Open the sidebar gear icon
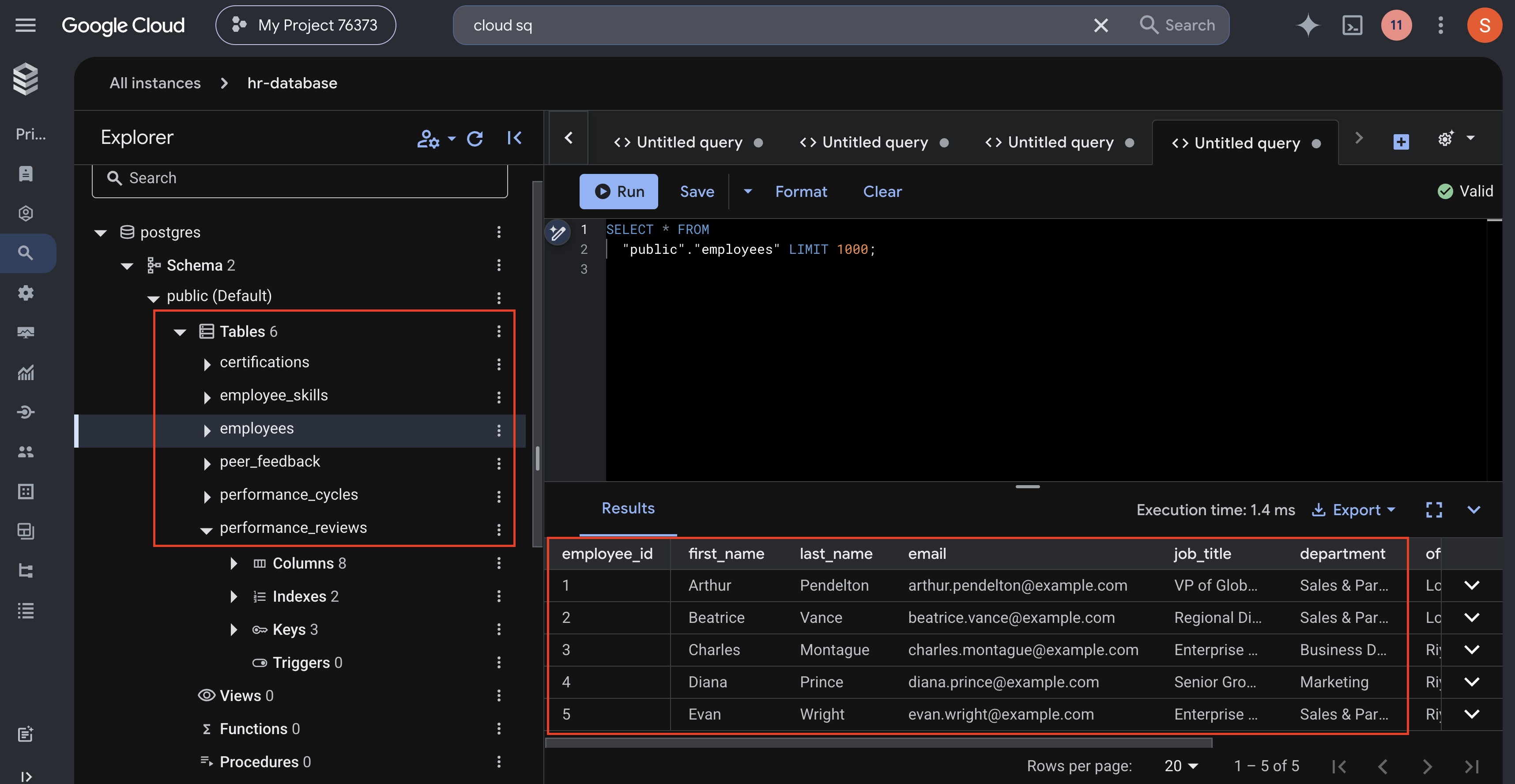The image size is (1515, 784). pos(25,293)
